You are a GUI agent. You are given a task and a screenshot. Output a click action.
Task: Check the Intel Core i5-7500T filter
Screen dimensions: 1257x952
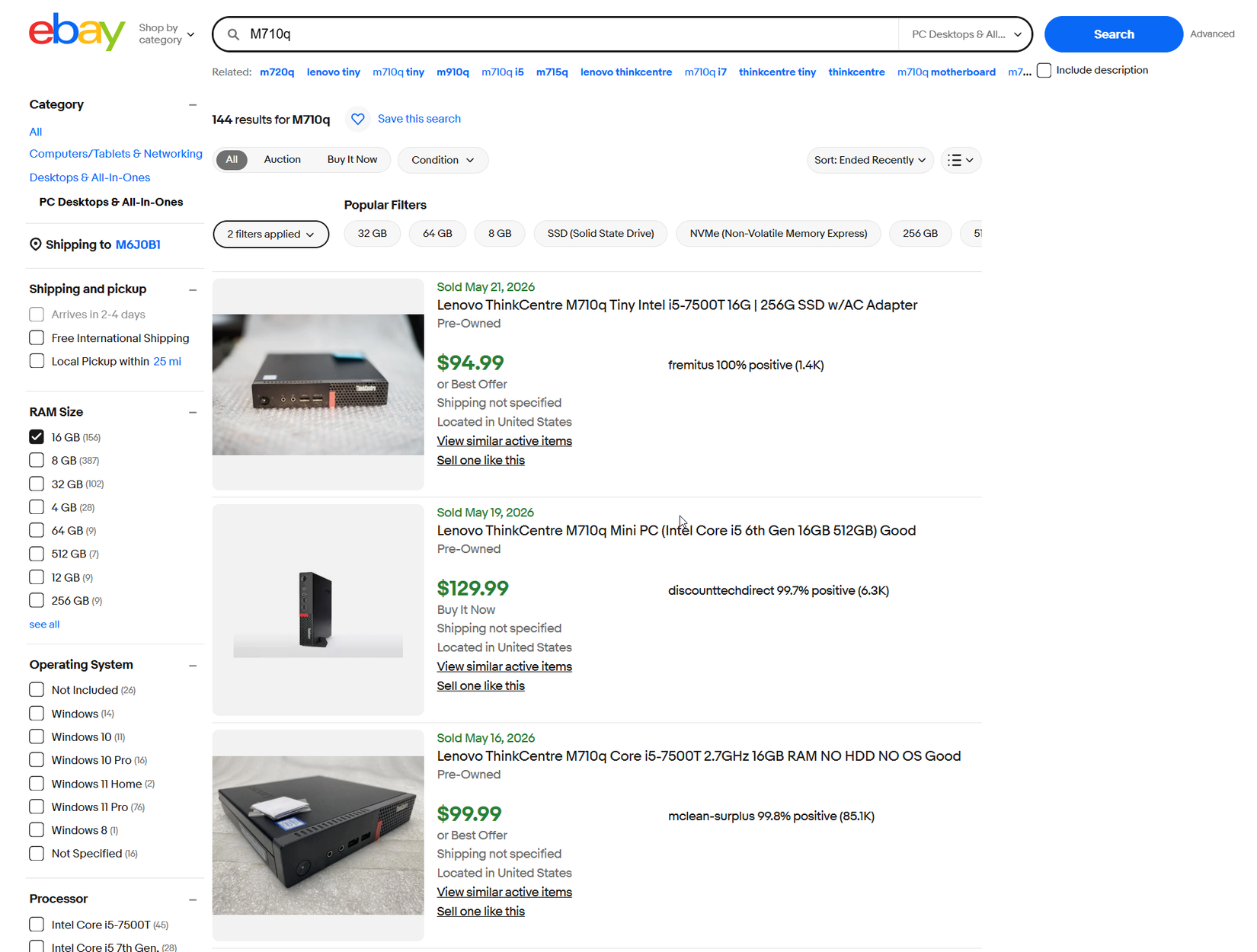(37, 925)
